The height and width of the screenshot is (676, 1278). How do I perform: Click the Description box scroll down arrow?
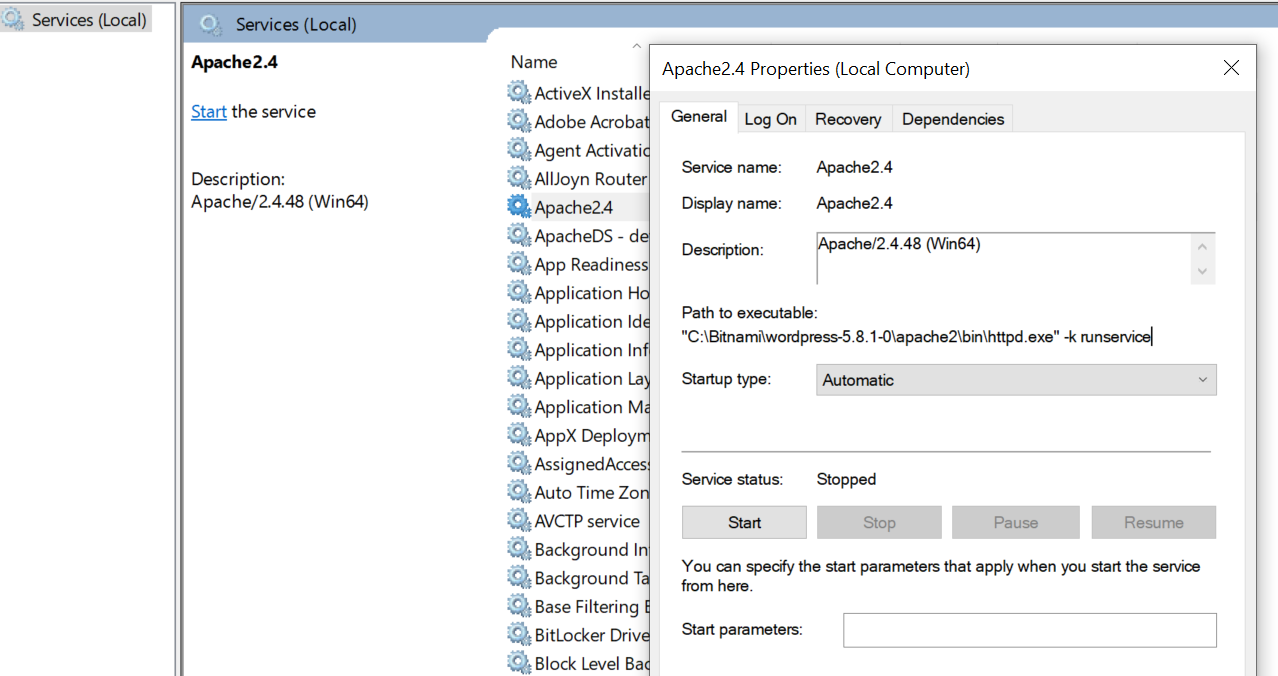click(x=1203, y=271)
